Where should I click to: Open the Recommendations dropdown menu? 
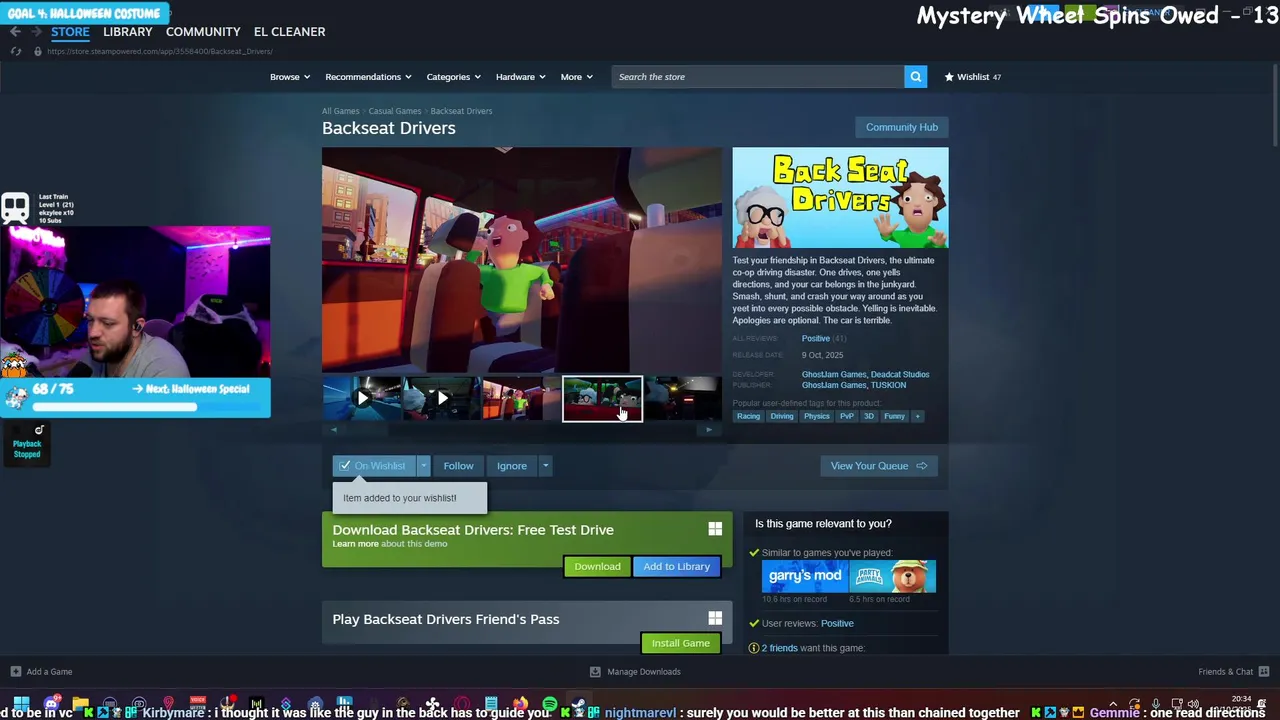point(368,77)
